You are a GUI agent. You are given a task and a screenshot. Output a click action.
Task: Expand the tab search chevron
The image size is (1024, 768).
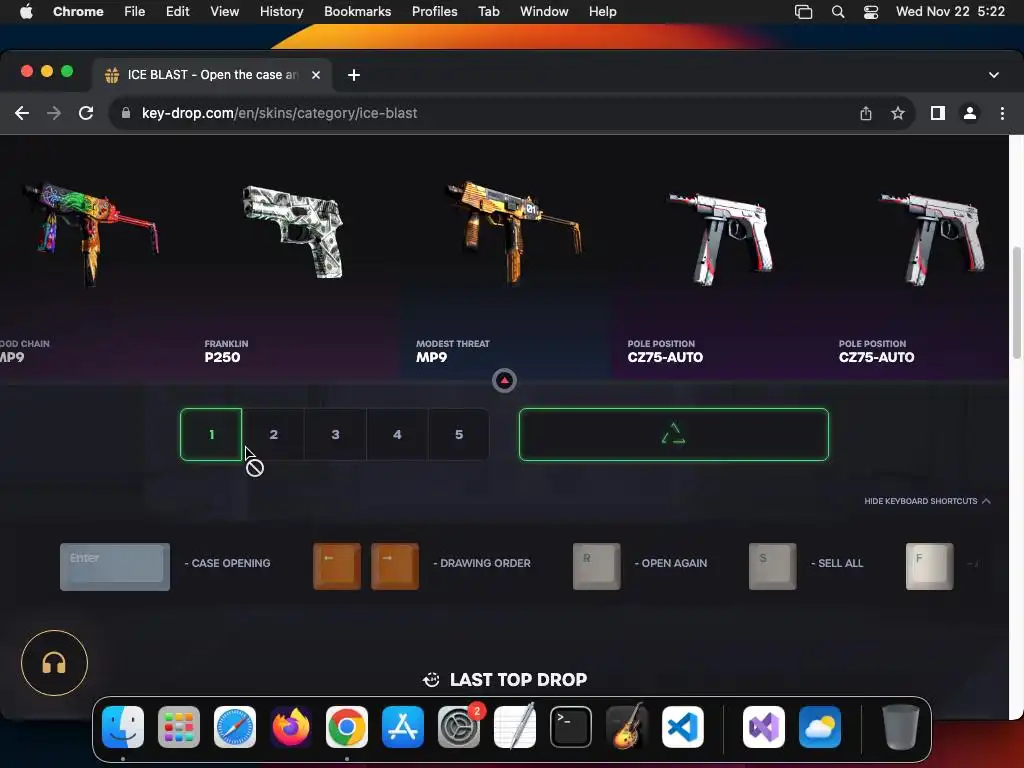point(993,75)
